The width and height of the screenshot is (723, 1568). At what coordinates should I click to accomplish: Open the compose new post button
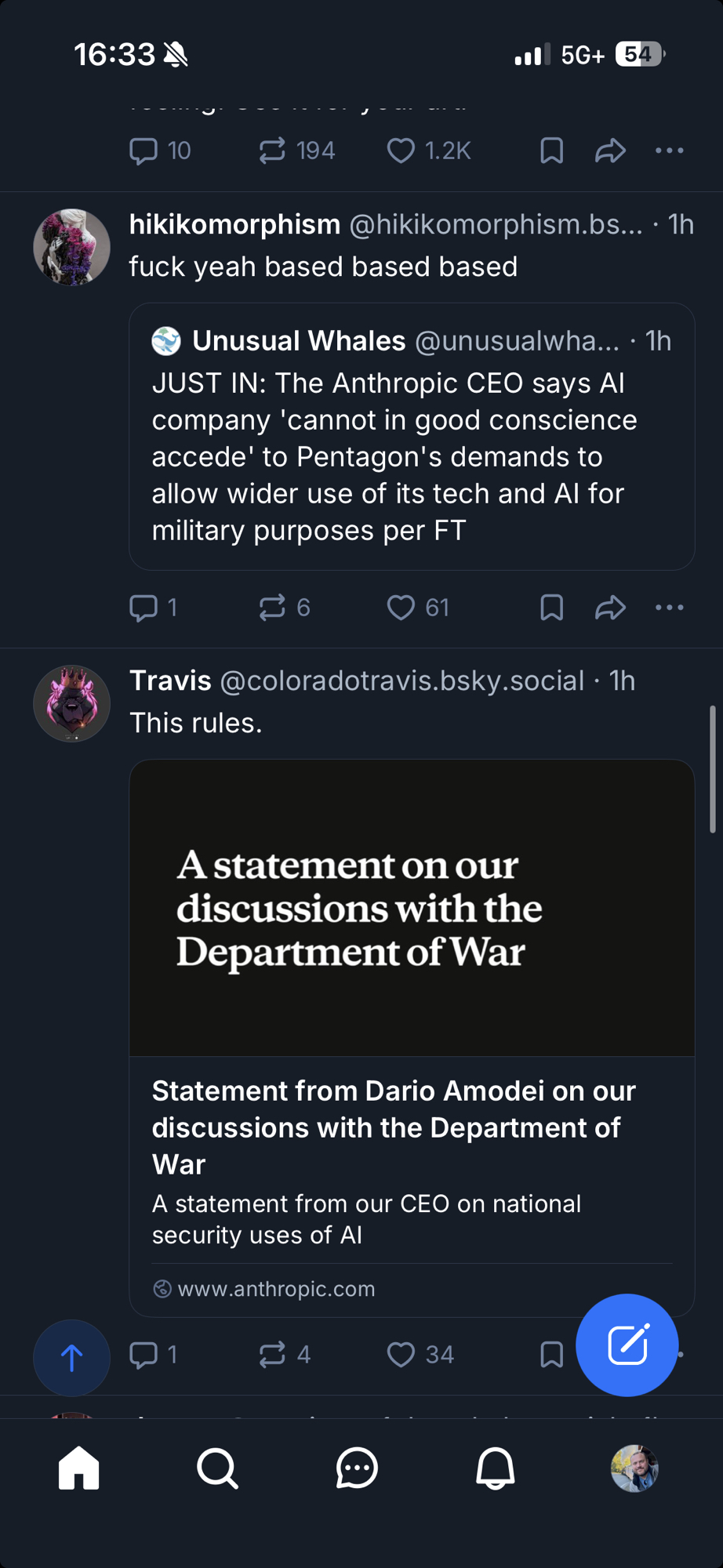click(x=627, y=1345)
